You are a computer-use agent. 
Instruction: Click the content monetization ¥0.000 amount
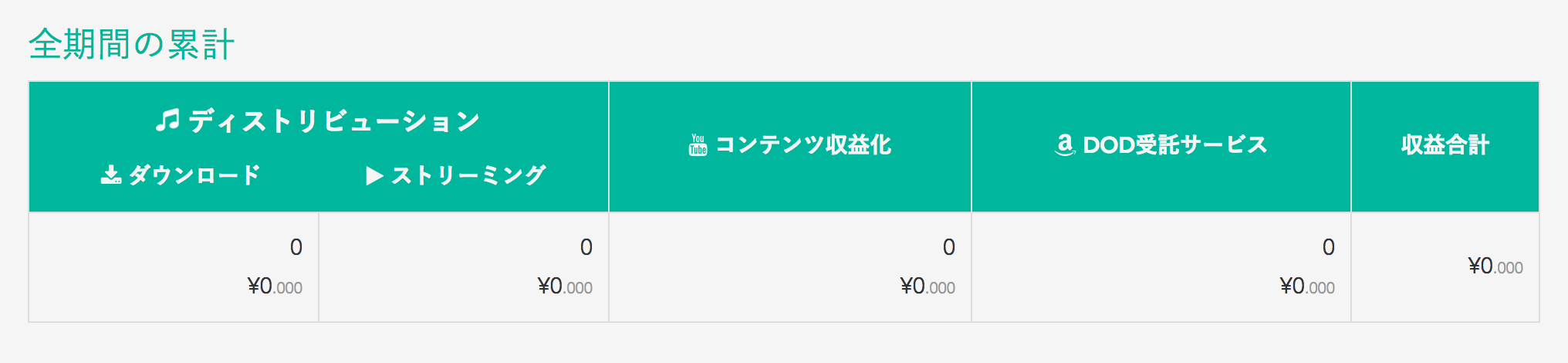tap(928, 287)
